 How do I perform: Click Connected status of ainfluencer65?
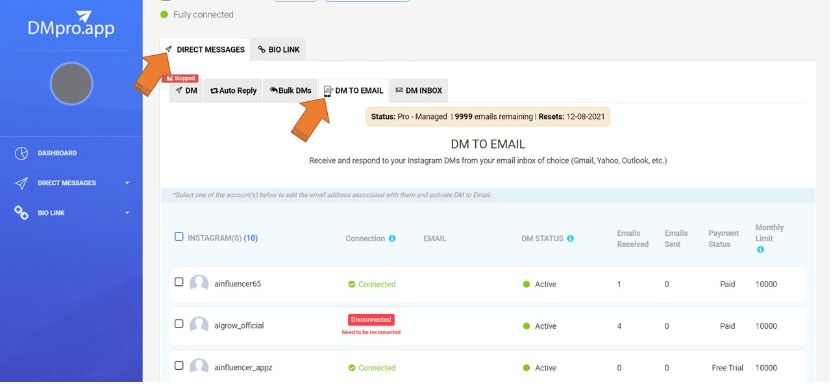(x=372, y=284)
